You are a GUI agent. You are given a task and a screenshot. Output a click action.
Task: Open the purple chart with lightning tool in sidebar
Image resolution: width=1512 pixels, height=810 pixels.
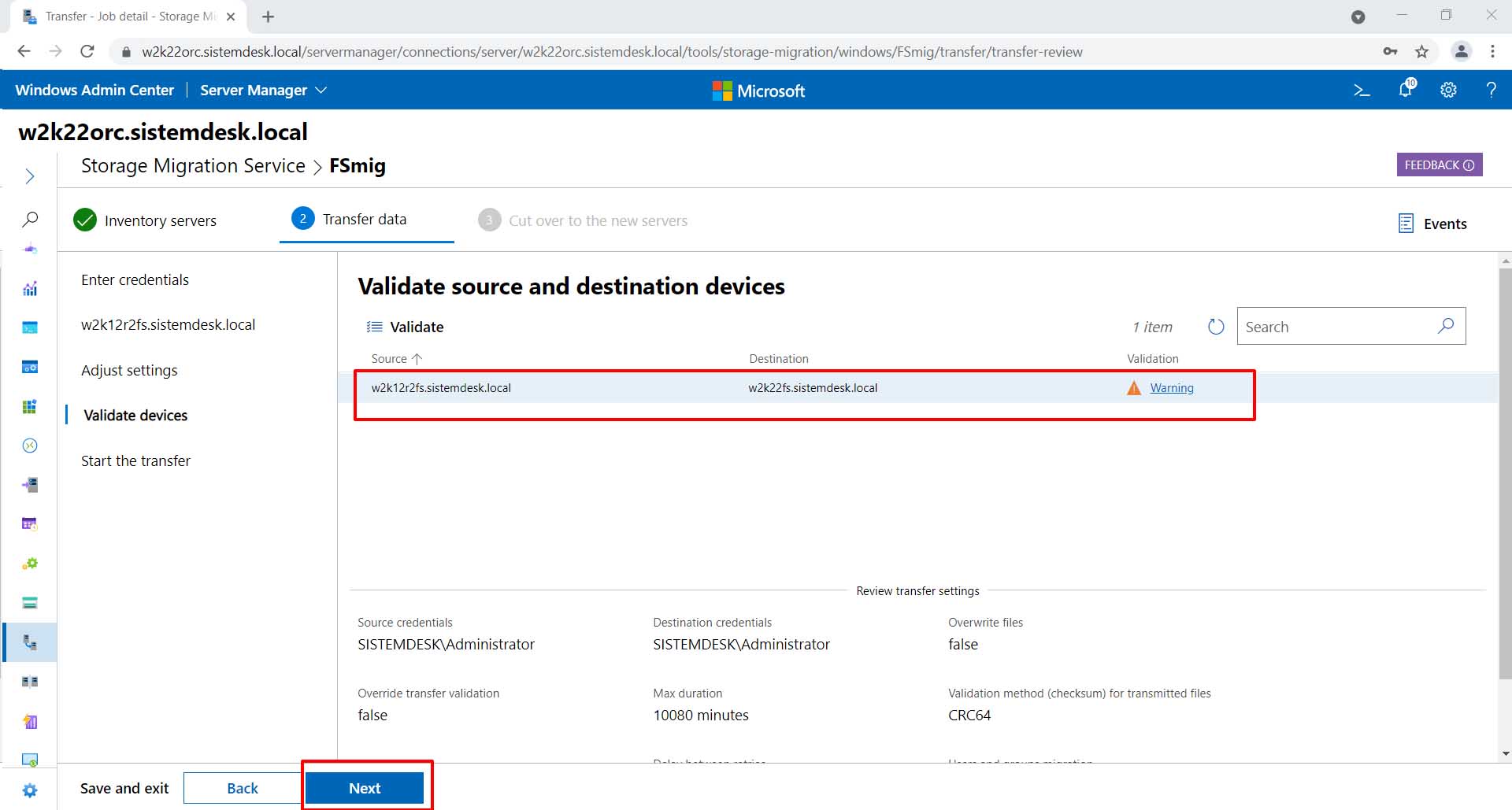pos(30,721)
